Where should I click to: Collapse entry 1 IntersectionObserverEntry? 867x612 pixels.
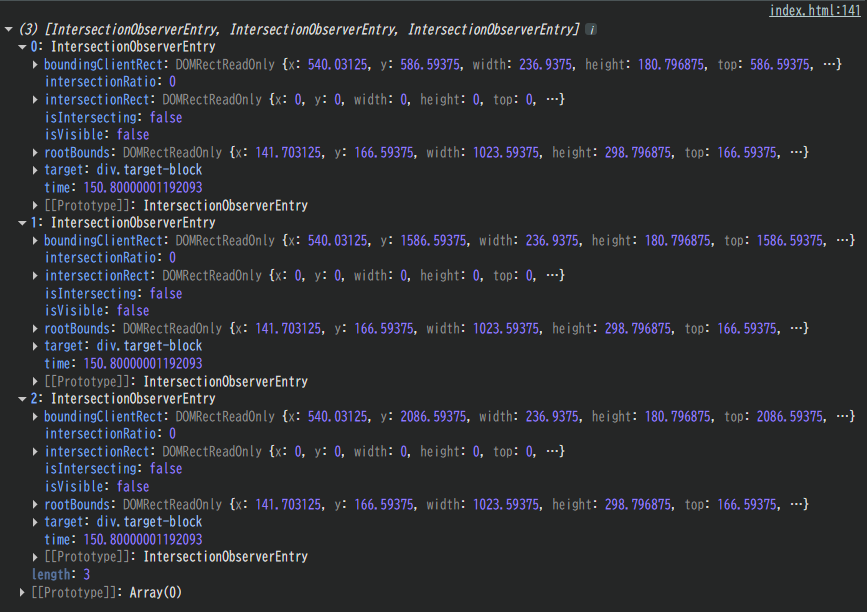(x=23, y=223)
